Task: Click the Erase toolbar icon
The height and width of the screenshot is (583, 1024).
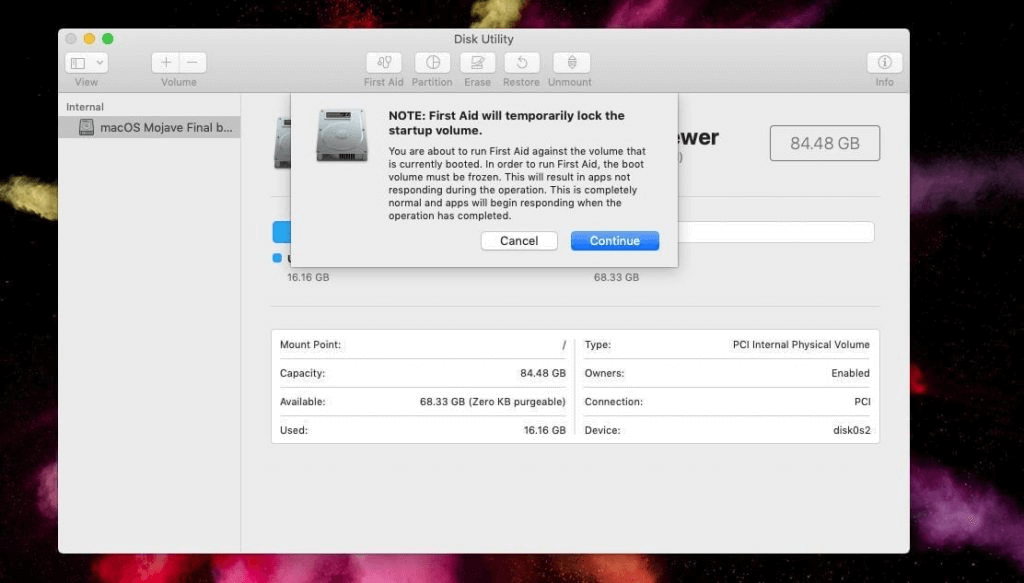Action: [477, 63]
